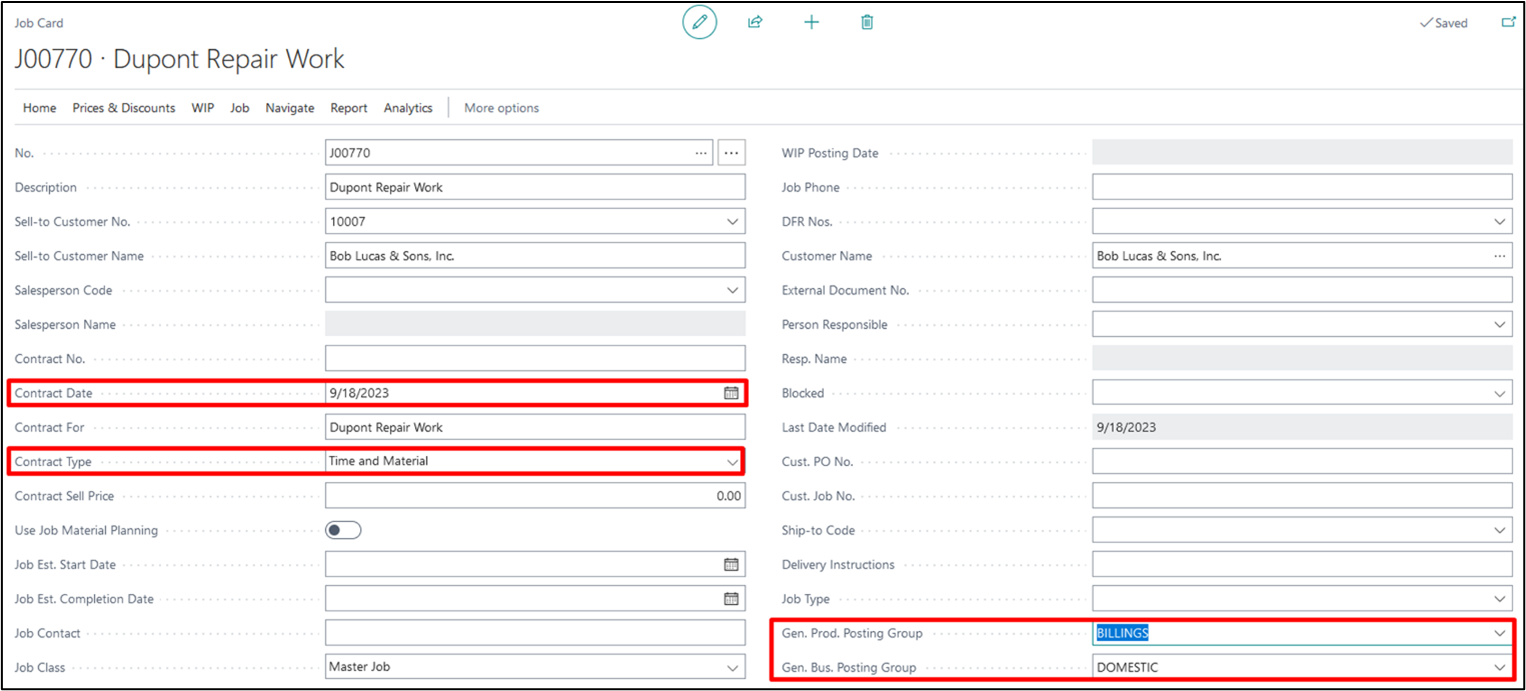Click More options link
Screen dimensions: 1526x691
point(501,108)
